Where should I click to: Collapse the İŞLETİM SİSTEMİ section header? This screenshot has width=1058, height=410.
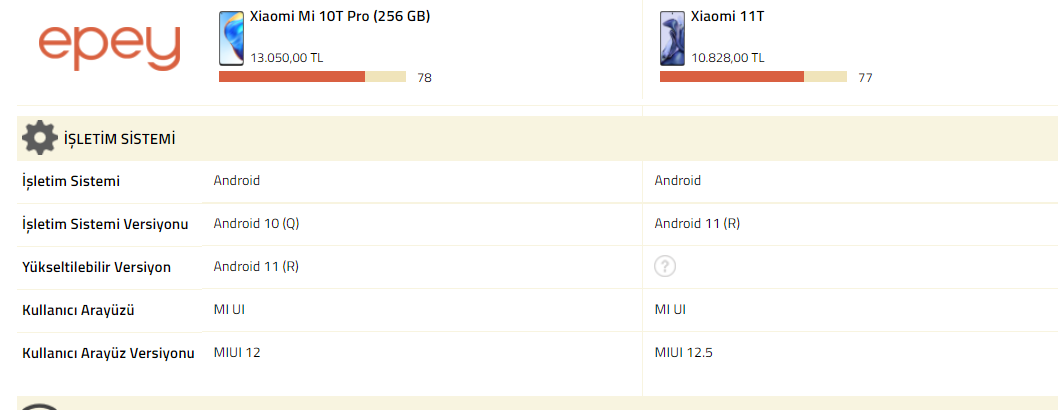120,139
